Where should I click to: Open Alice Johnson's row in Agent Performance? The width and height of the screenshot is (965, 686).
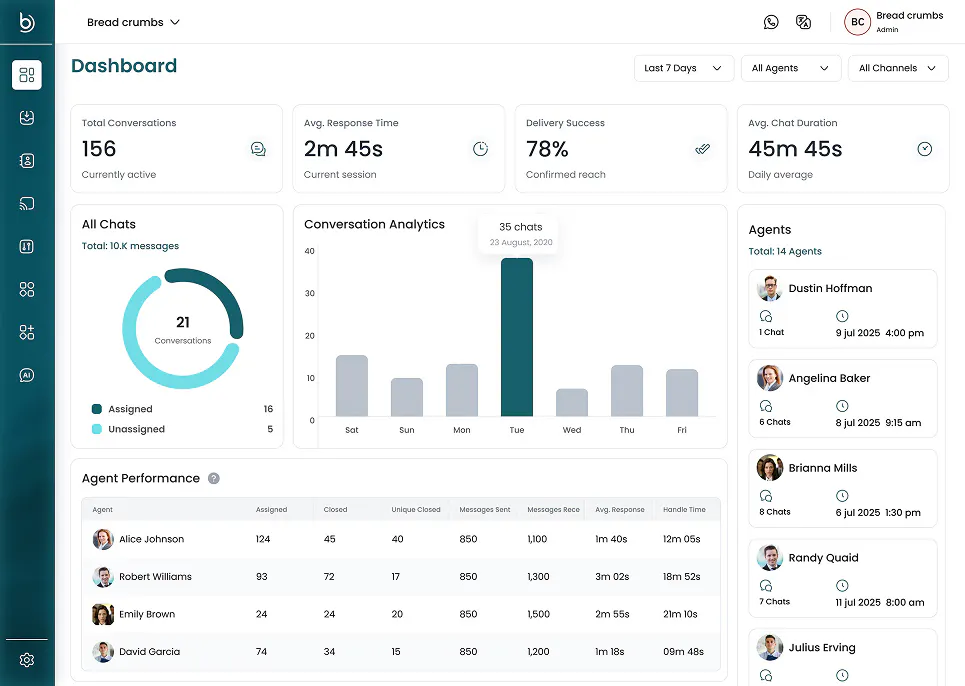[401, 539]
